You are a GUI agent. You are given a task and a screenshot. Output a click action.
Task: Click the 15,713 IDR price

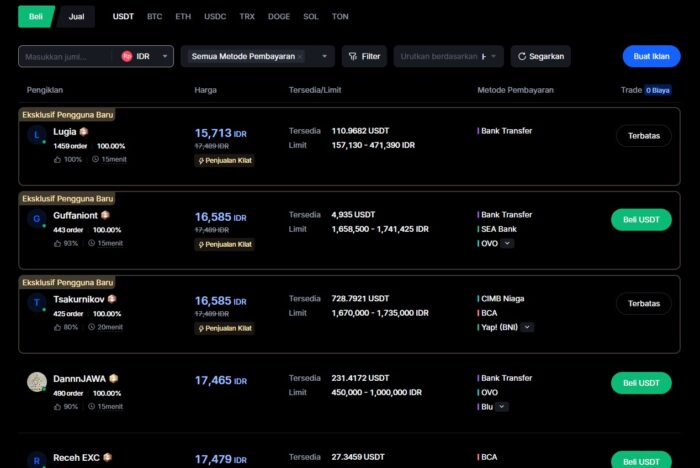coord(221,133)
